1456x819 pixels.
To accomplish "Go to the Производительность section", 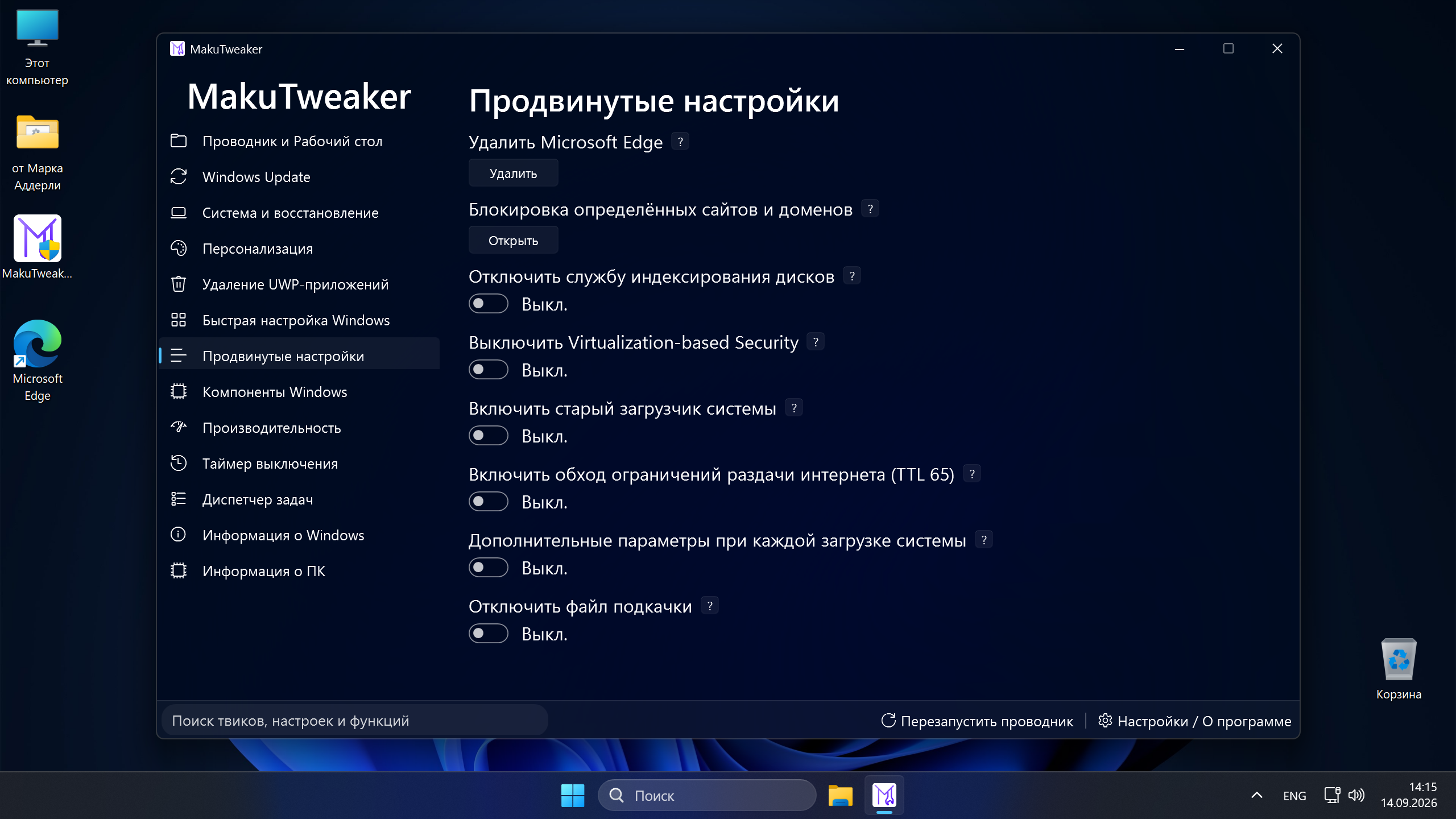I will [x=299, y=428].
